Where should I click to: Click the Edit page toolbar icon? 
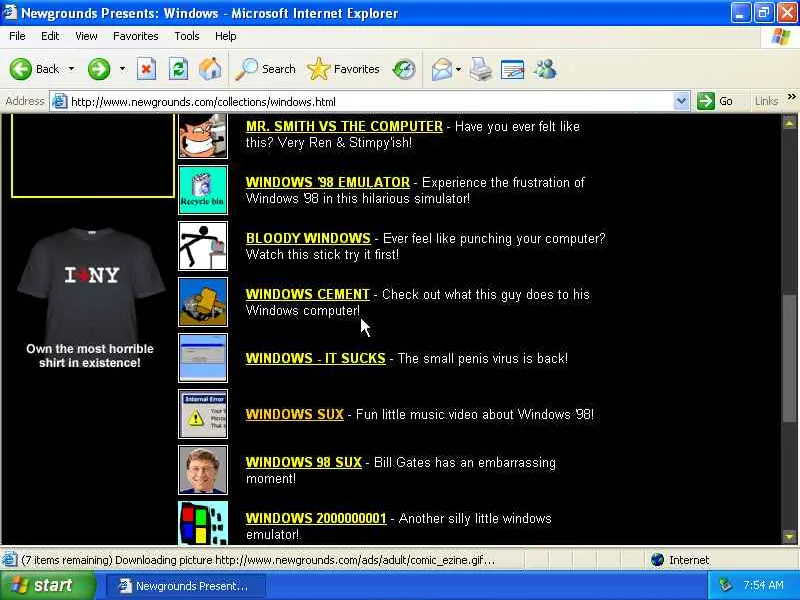[513, 69]
